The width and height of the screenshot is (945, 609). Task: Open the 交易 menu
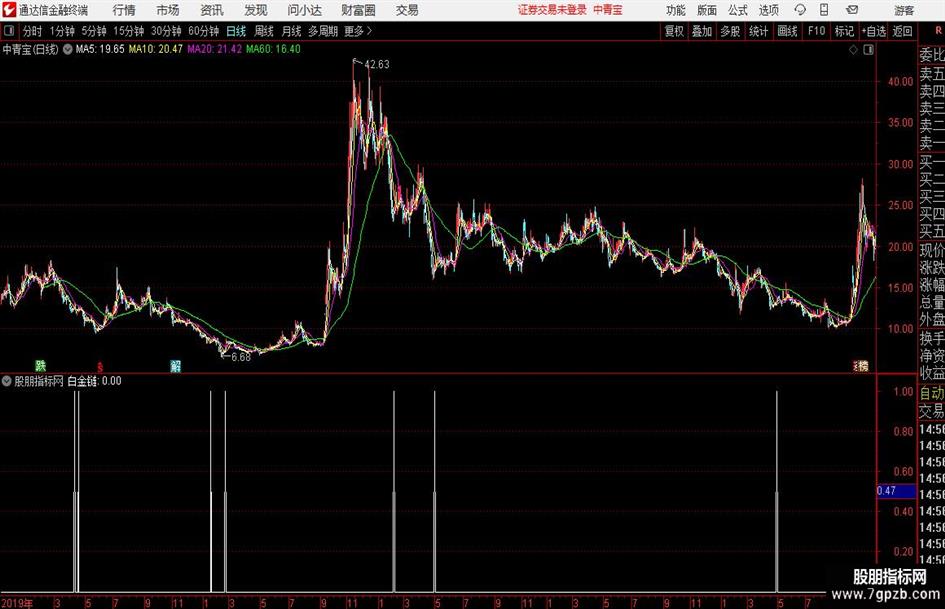click(x=407, y=10)
